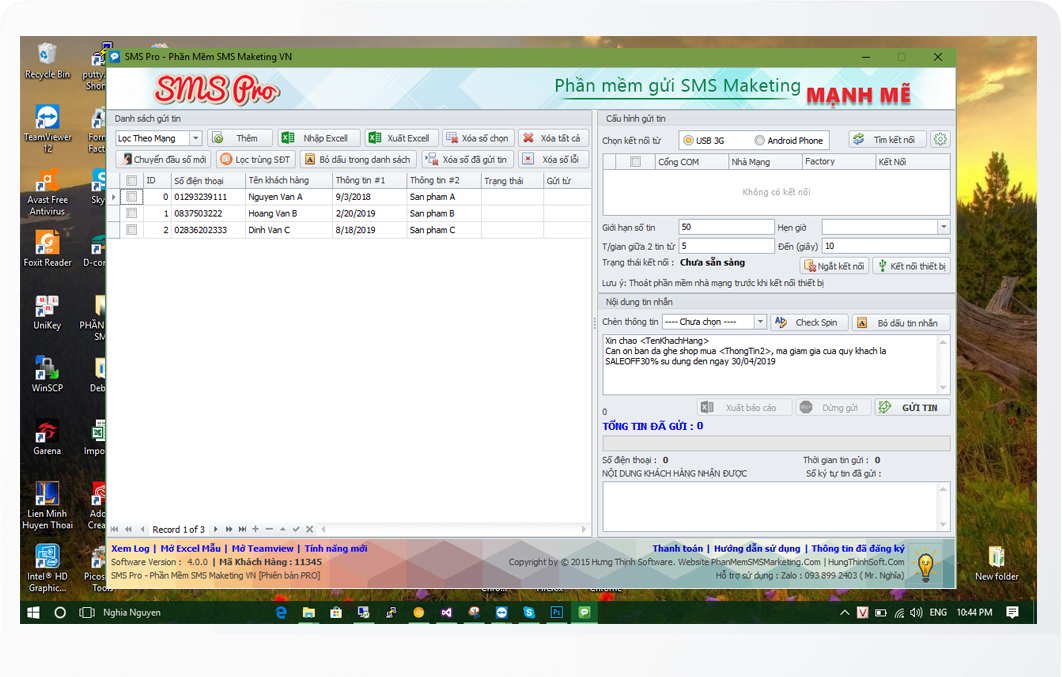The height and width of the screenshot is (677, 1062).
Task: Go to first record in navigator
Action: click(114, 529)
